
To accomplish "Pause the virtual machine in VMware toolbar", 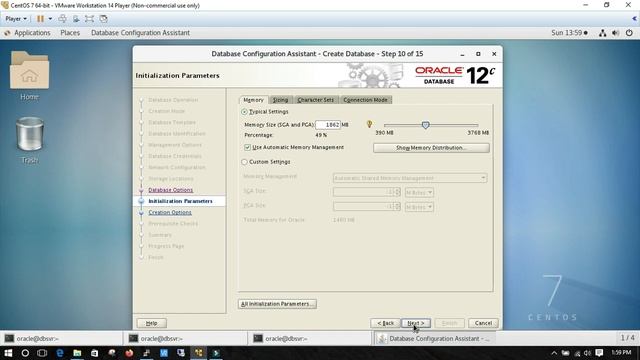I will click(x=40, y=19).
